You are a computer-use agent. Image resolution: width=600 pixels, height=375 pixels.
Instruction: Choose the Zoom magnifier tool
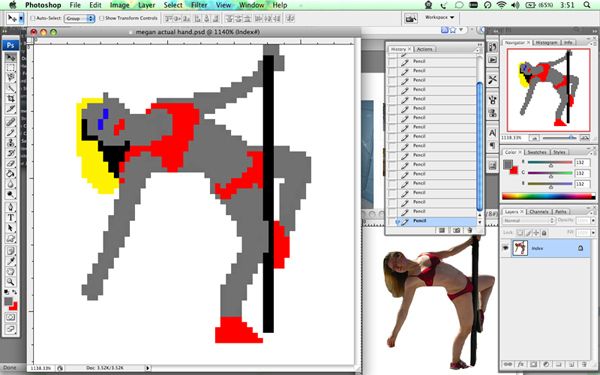click(11, 282)
